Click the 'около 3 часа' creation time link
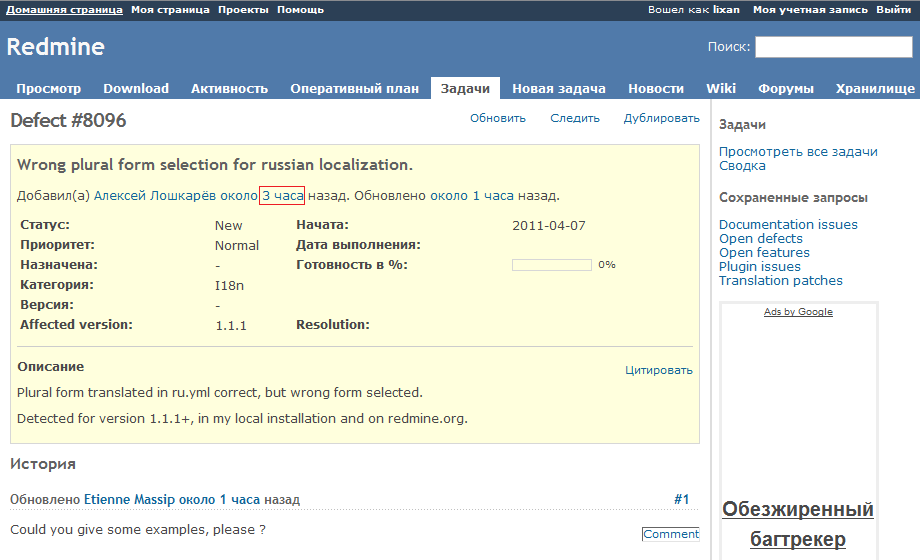Image resolution: width=920 pixels, height=560 pixels. tap(262, 195)
